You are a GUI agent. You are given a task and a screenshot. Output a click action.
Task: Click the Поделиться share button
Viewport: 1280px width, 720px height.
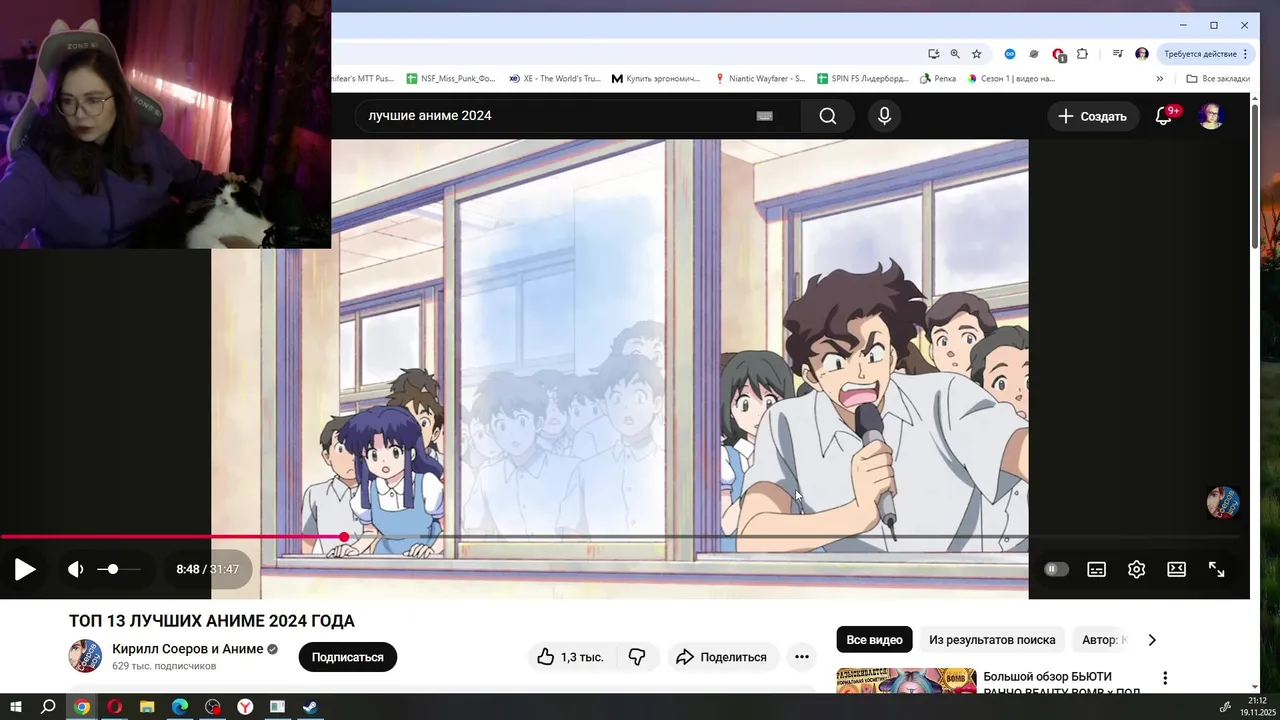pyautogui.click(x=722, y=657)
